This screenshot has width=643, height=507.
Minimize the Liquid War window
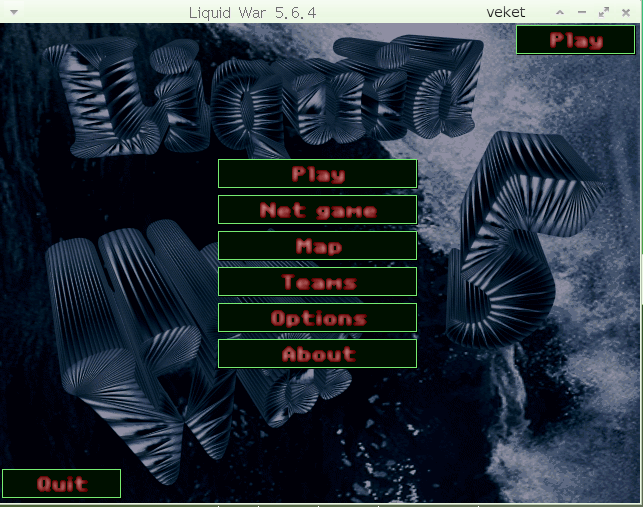[581, 13]
